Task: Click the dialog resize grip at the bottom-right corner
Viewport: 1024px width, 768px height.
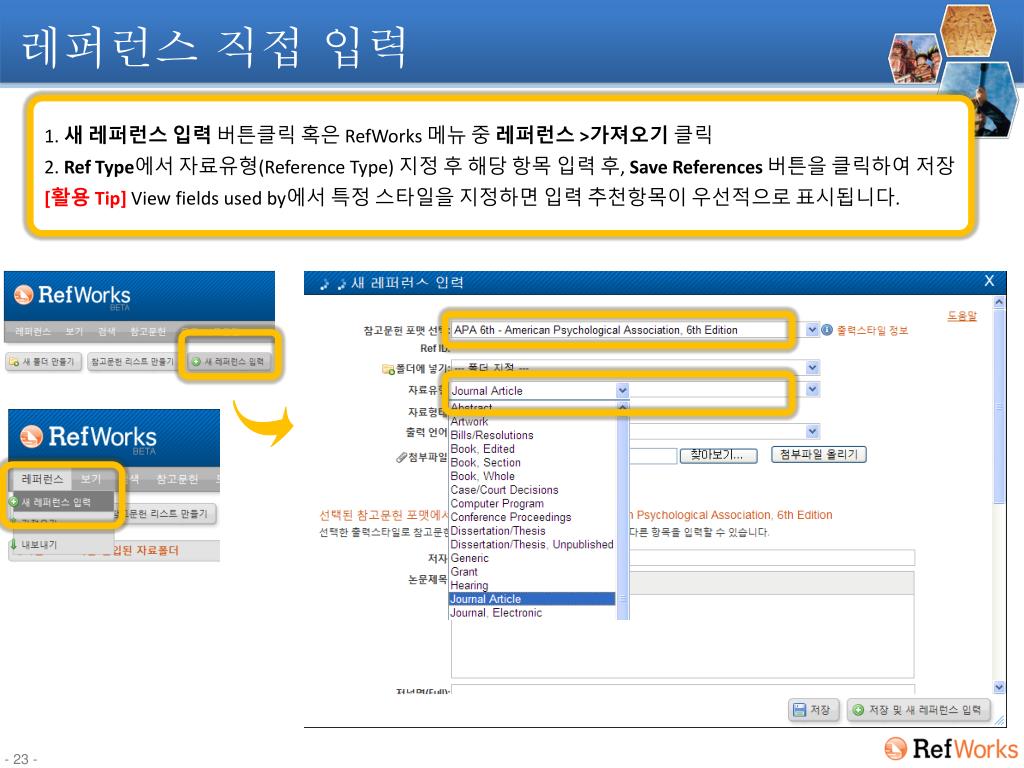Action: 999,720
